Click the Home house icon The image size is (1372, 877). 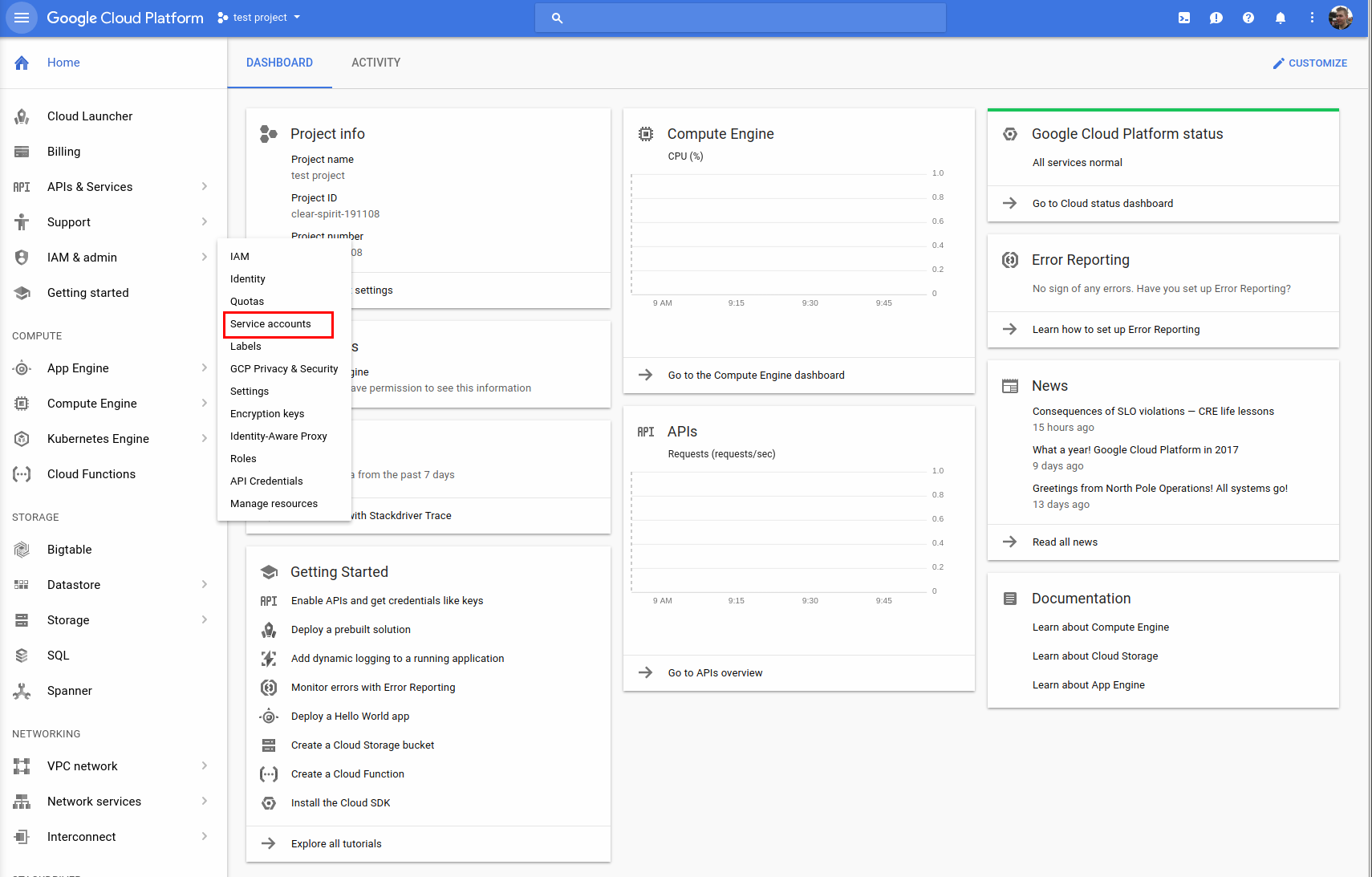point(22,63)
